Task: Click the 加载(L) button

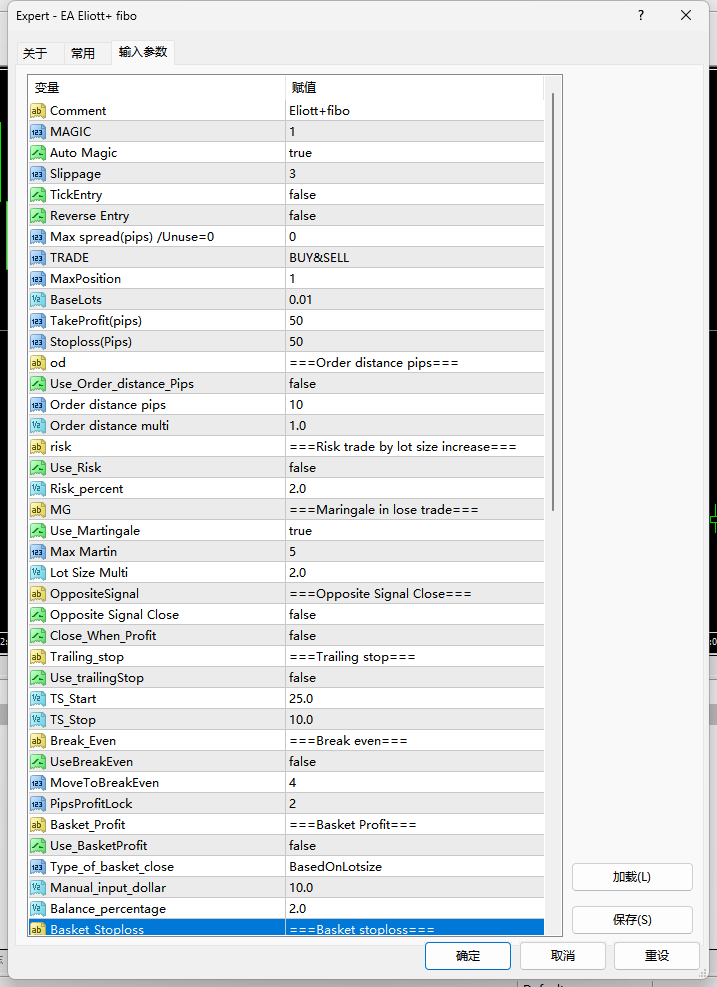Action: coord(632,877)
